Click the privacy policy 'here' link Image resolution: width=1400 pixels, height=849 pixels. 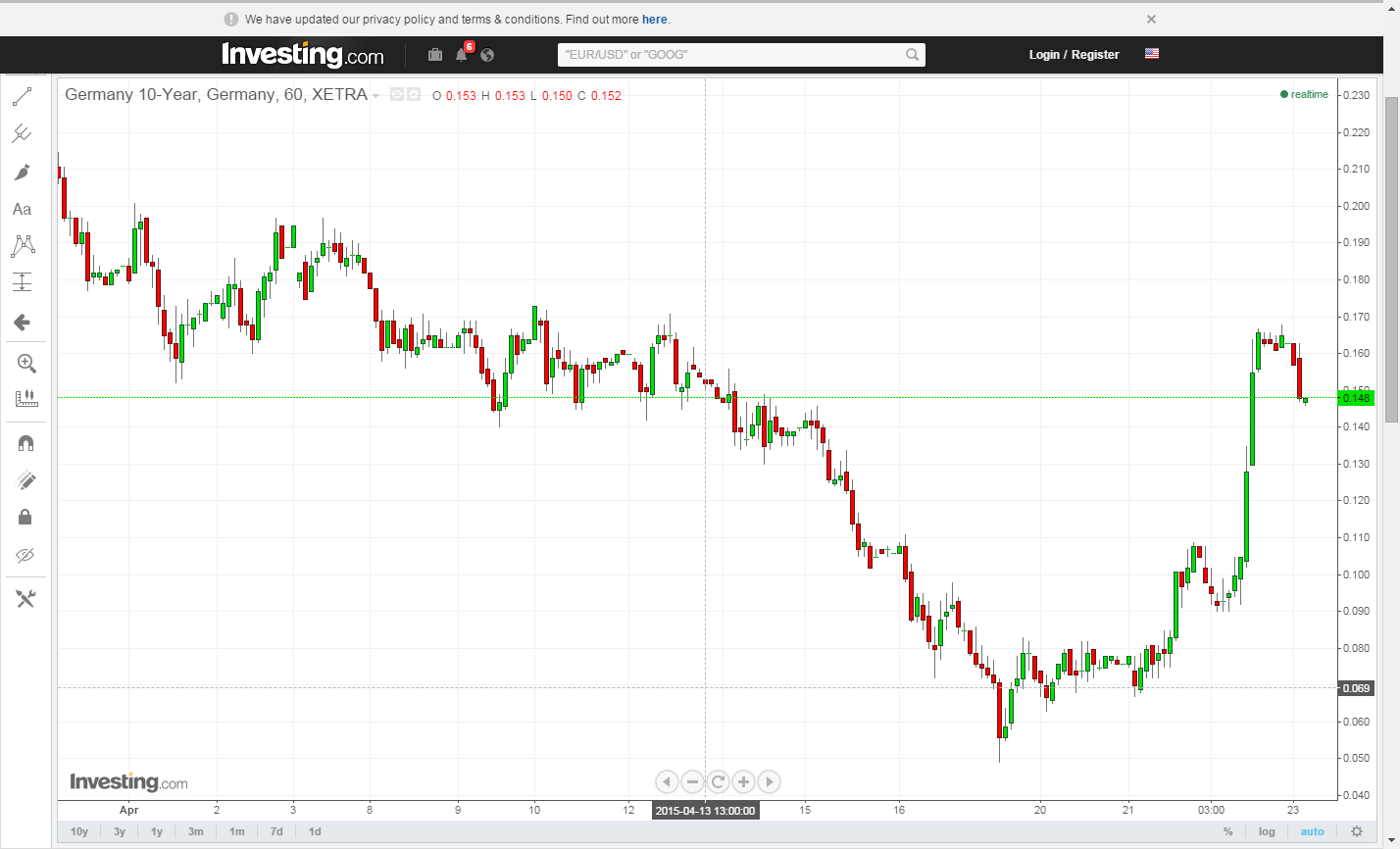coord(655,19)
